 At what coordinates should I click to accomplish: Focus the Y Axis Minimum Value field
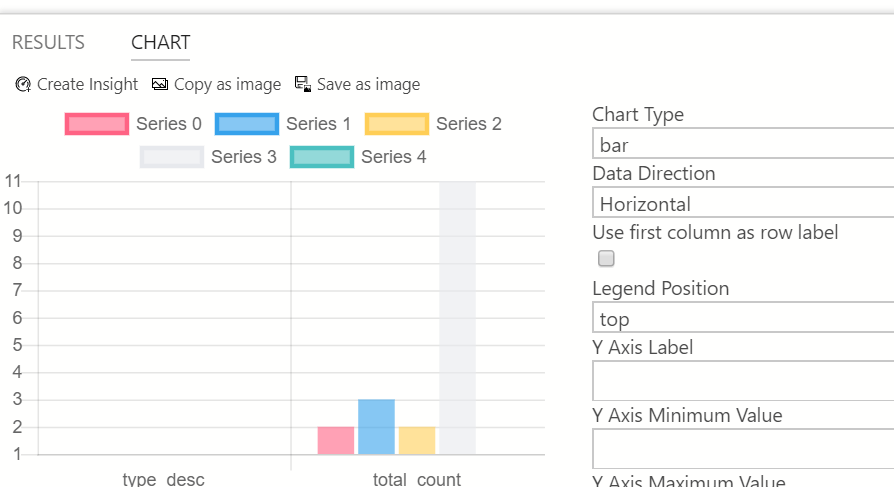(742, 449)
